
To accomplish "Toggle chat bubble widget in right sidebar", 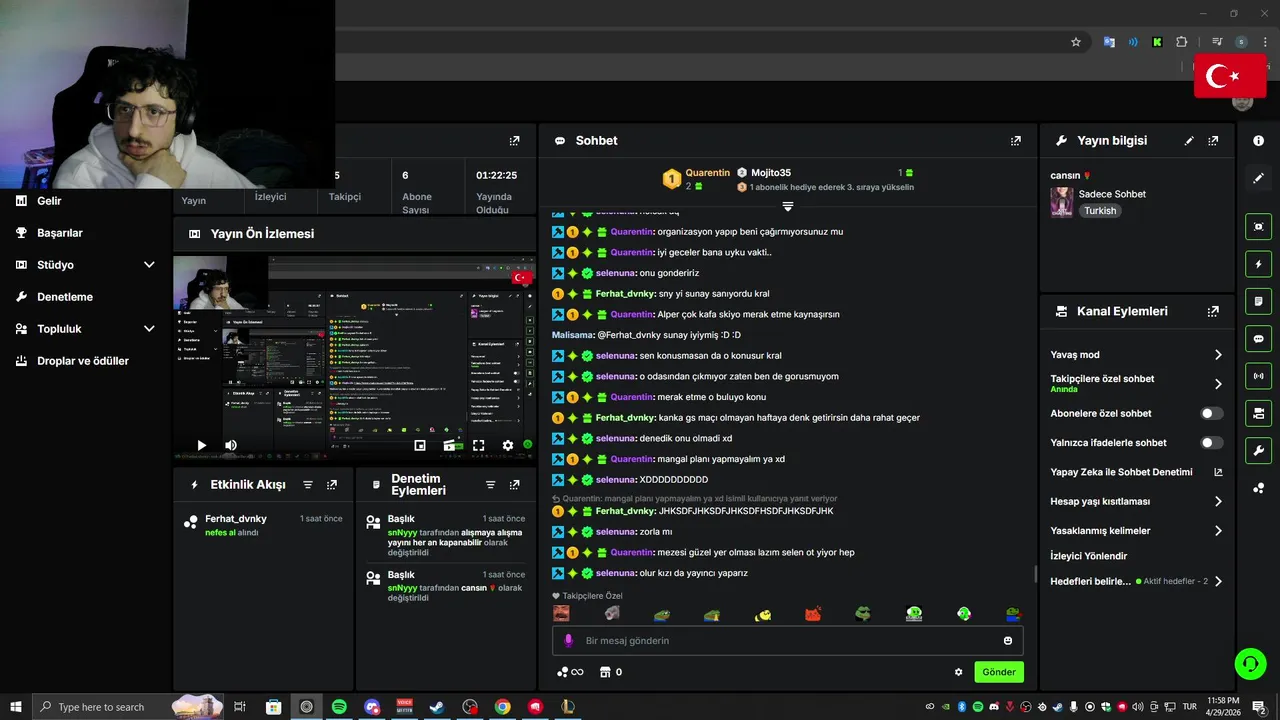I will click(1258, 339).
